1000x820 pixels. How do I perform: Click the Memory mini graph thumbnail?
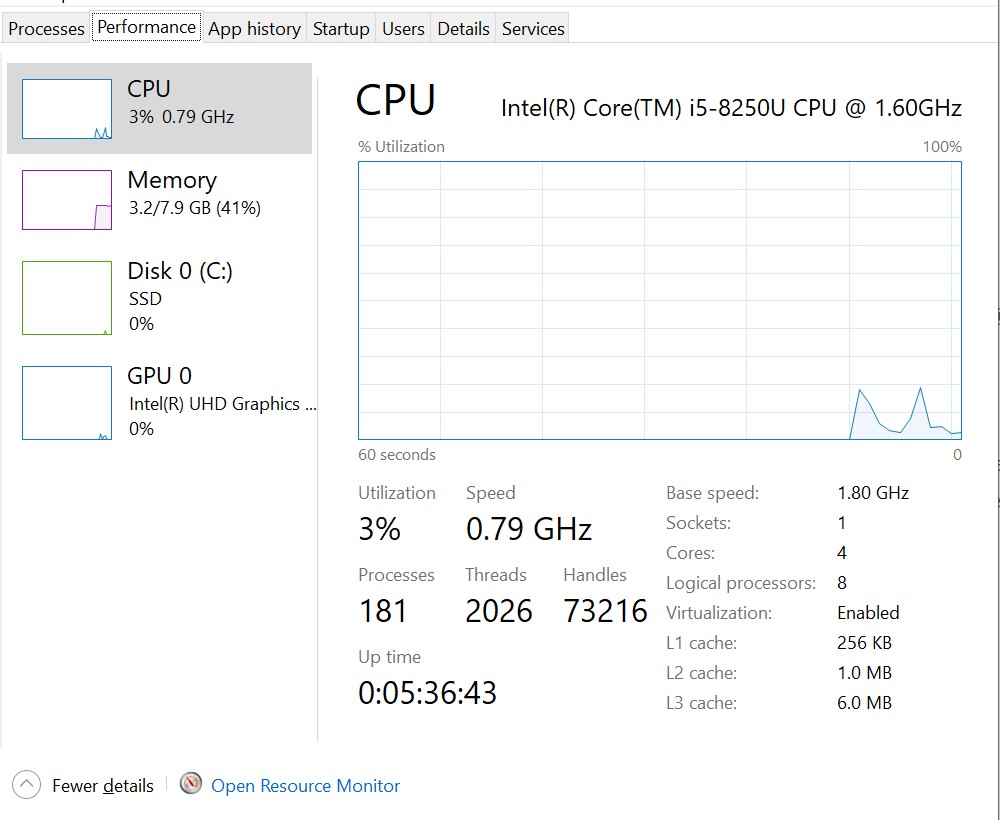coord(67,200)
